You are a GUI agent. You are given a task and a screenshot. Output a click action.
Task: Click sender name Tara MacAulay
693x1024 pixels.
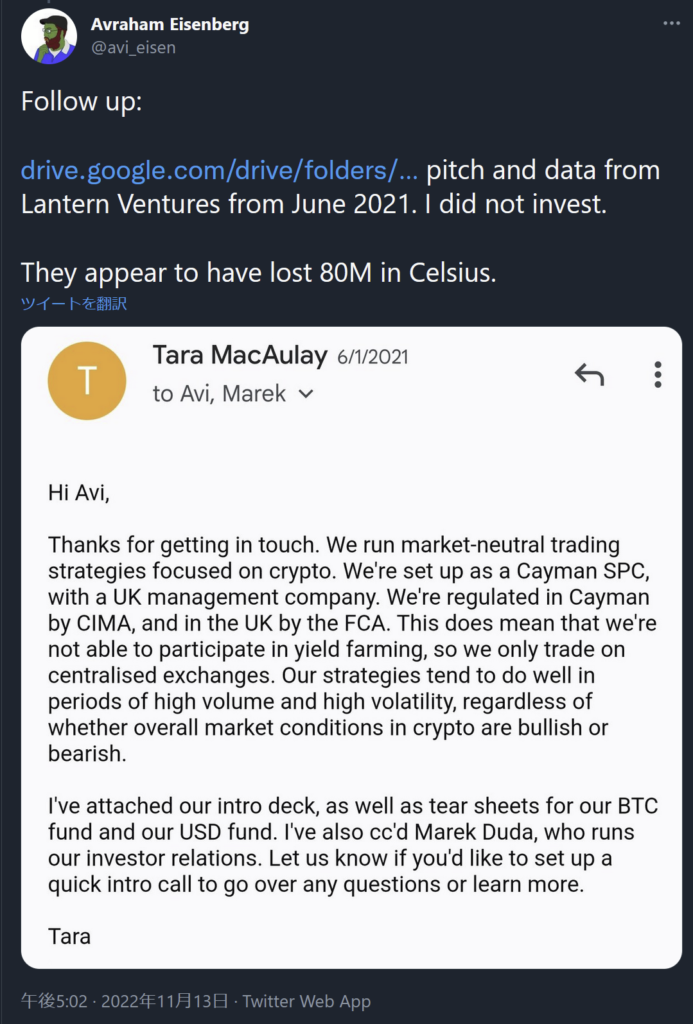click(x=239, y=355)
